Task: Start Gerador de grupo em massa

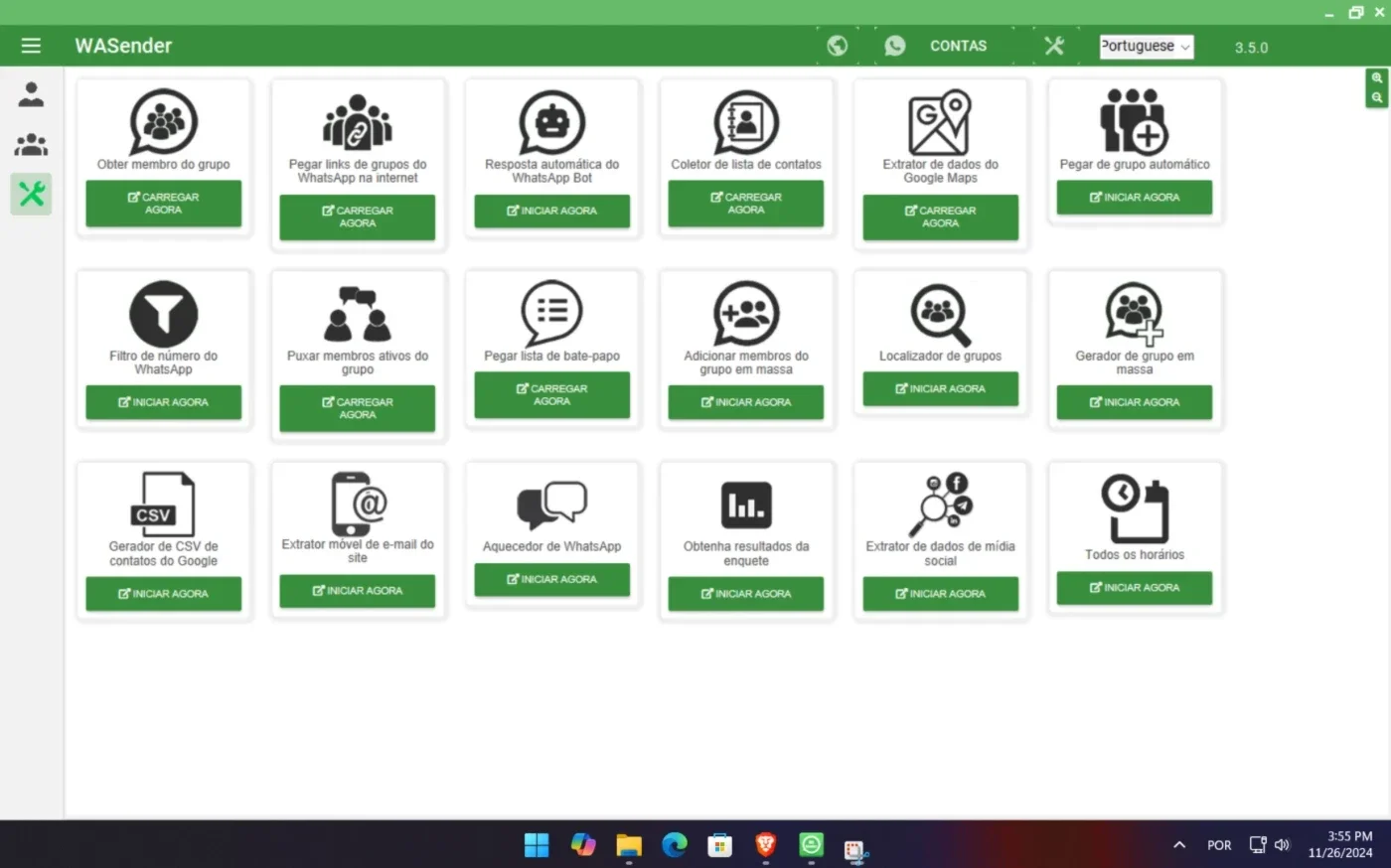Action: tap(1135, 402)
